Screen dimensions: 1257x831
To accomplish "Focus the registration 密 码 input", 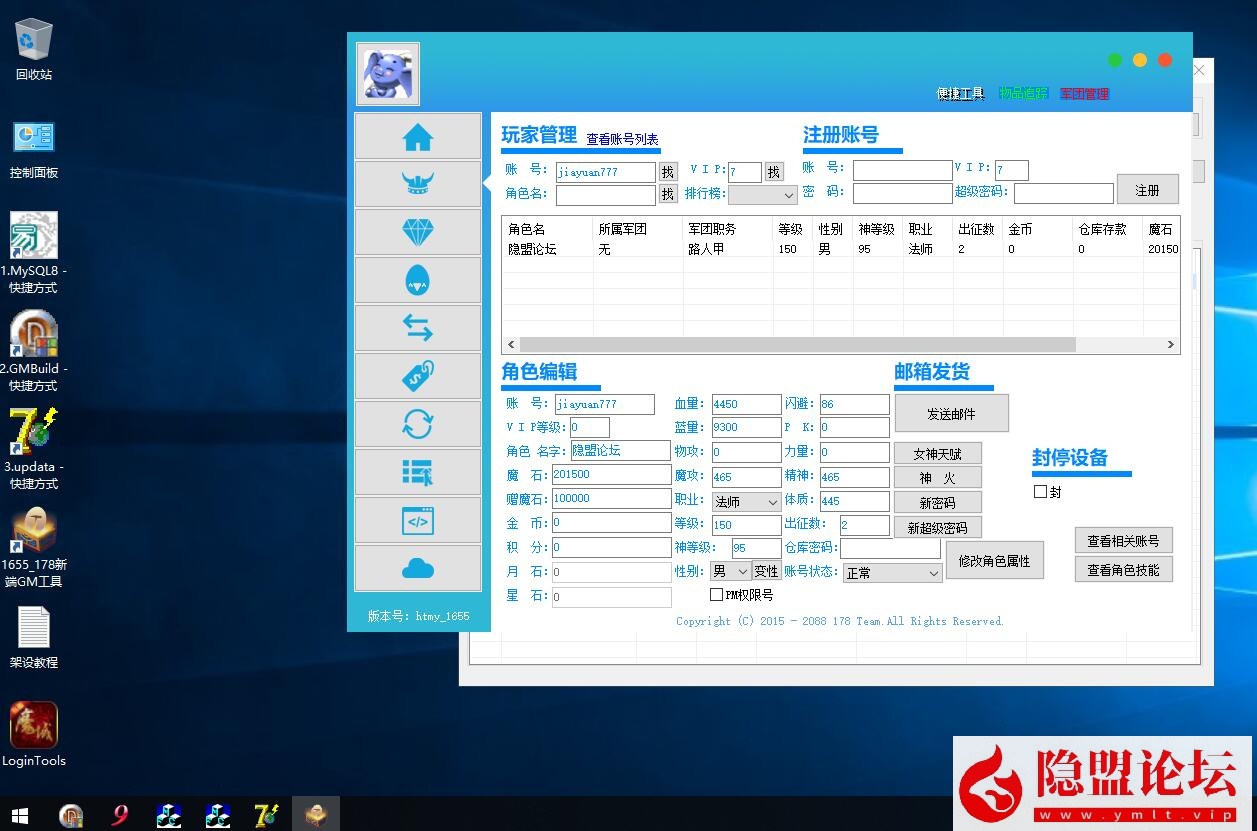I will pos(903,193).
